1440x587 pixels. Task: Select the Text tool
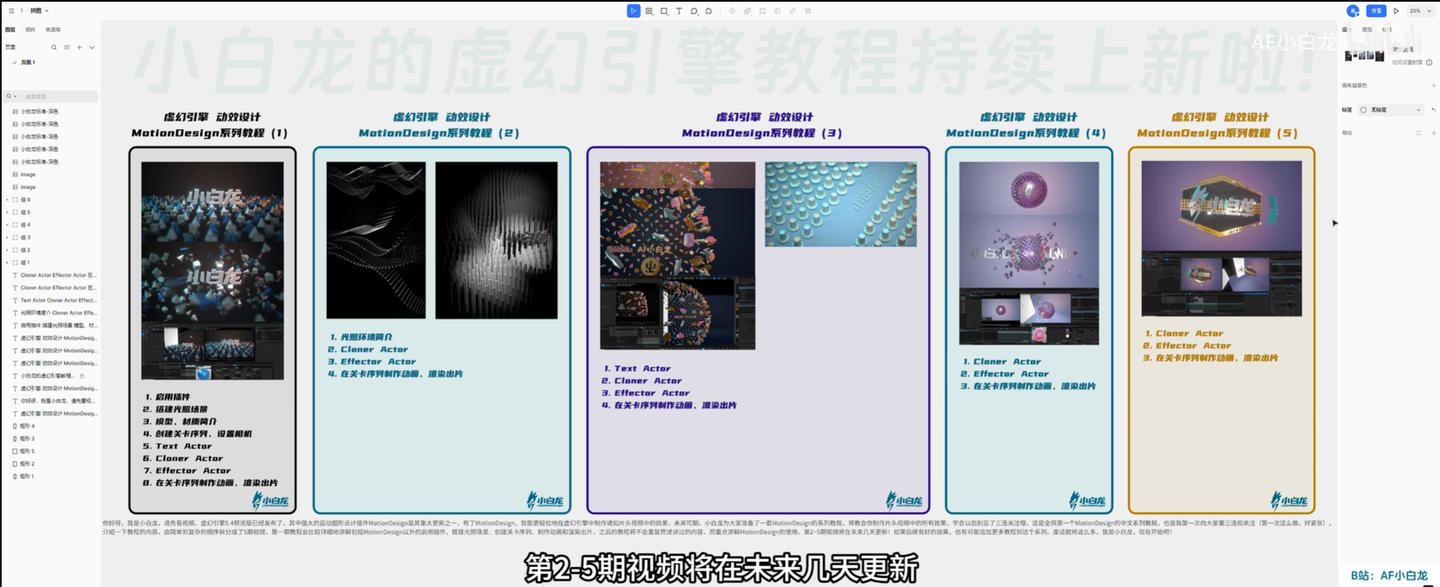coord(679,11)
